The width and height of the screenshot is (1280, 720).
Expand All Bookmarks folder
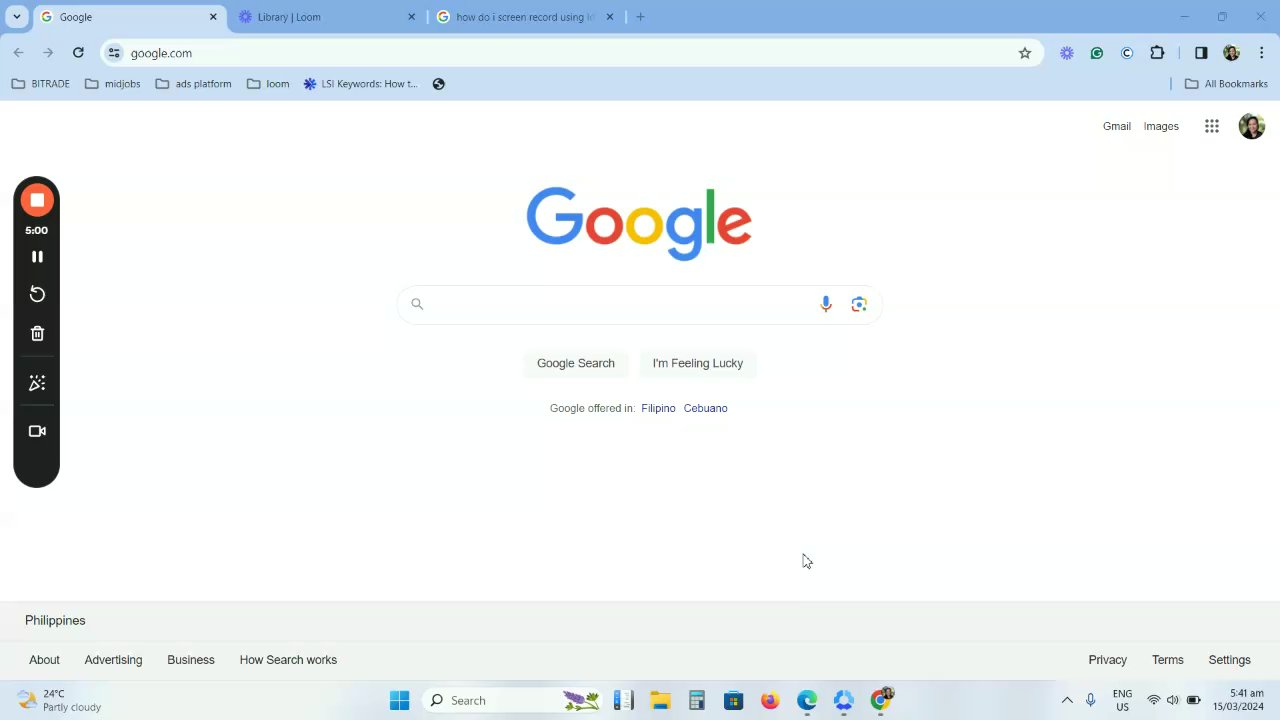pyautogui.click(x=1226, y=84)
